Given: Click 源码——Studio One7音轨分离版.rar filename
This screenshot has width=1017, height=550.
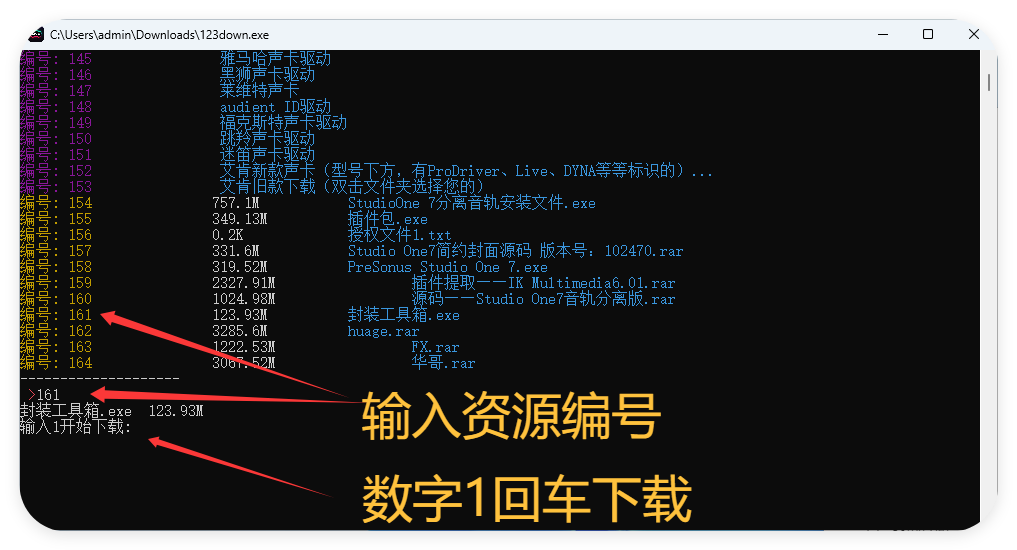Looking at the screenshot, I should [x=543, y=299].
